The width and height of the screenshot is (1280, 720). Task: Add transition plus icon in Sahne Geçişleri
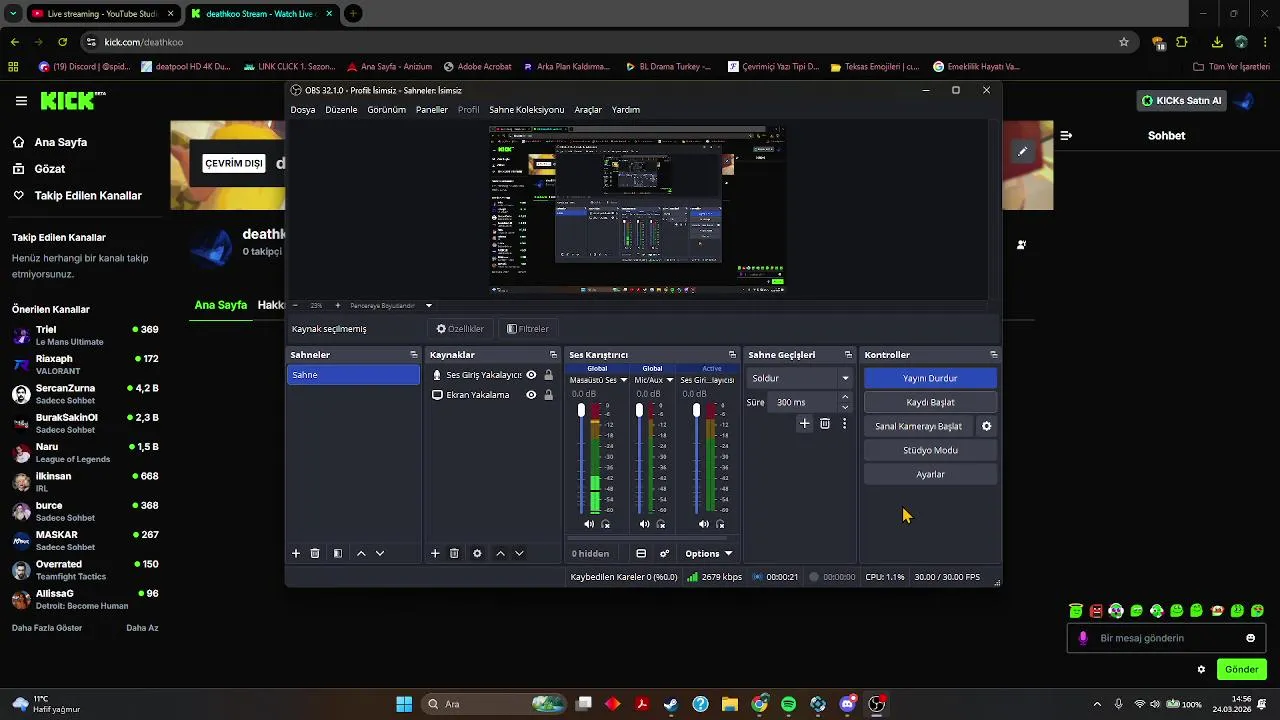click(x=804, y=424)
